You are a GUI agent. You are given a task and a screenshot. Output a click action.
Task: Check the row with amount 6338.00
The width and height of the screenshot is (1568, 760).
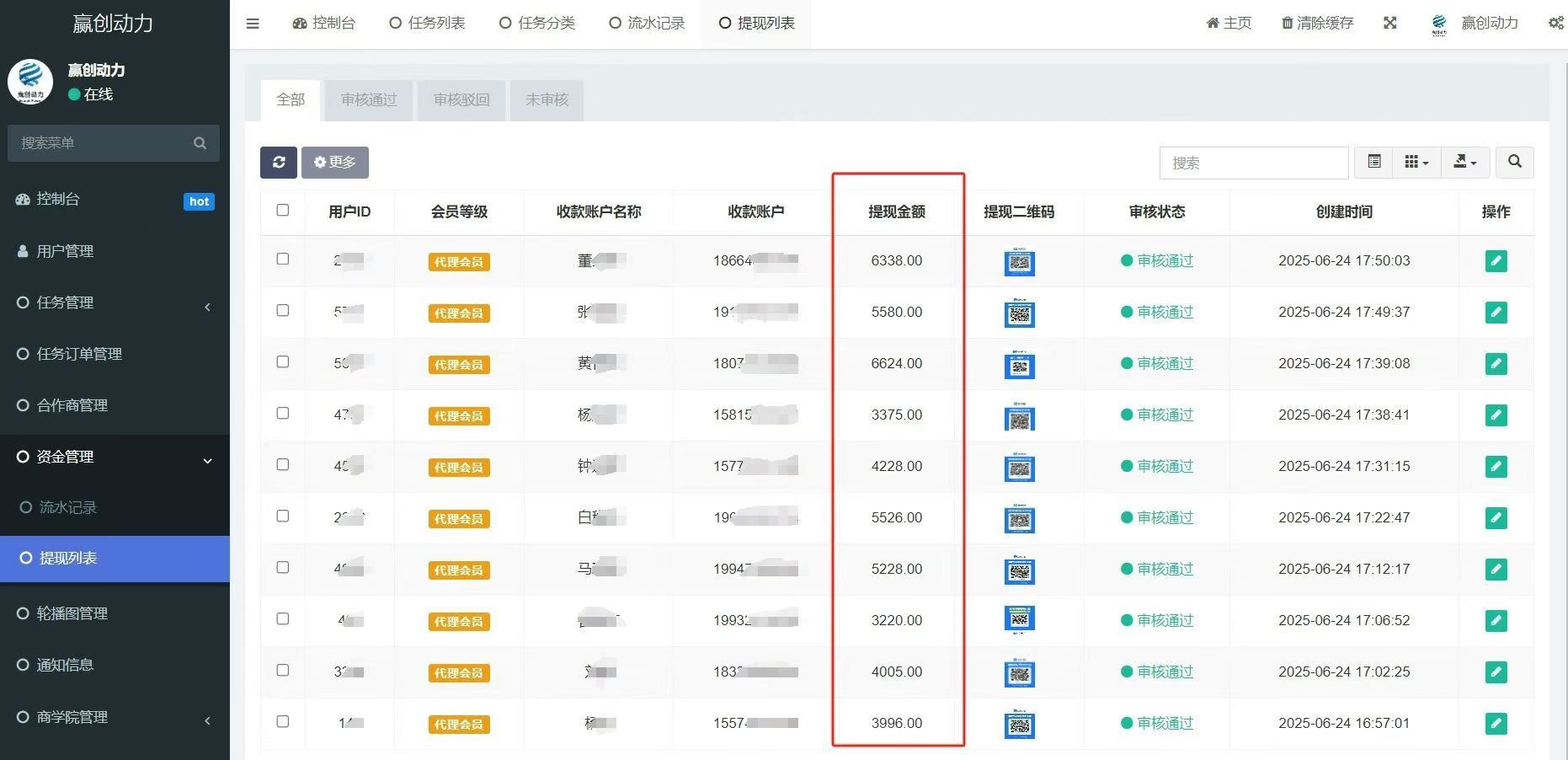(283, 259)
